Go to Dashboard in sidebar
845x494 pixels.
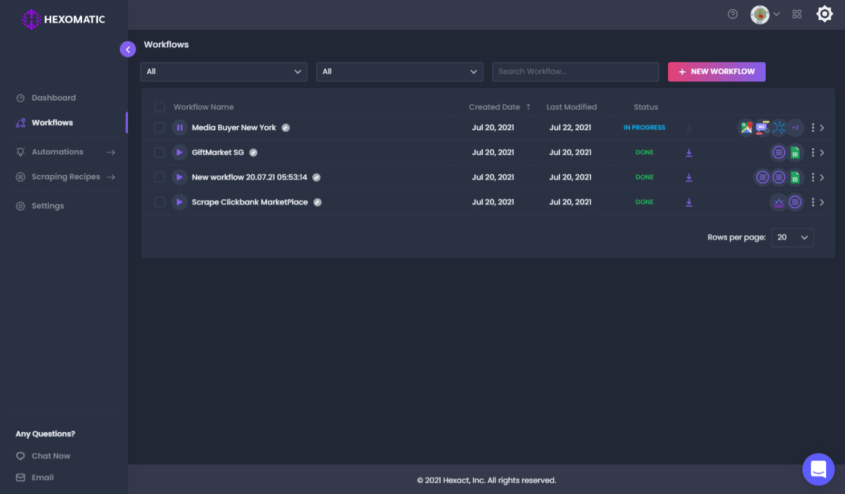[53, 98]
